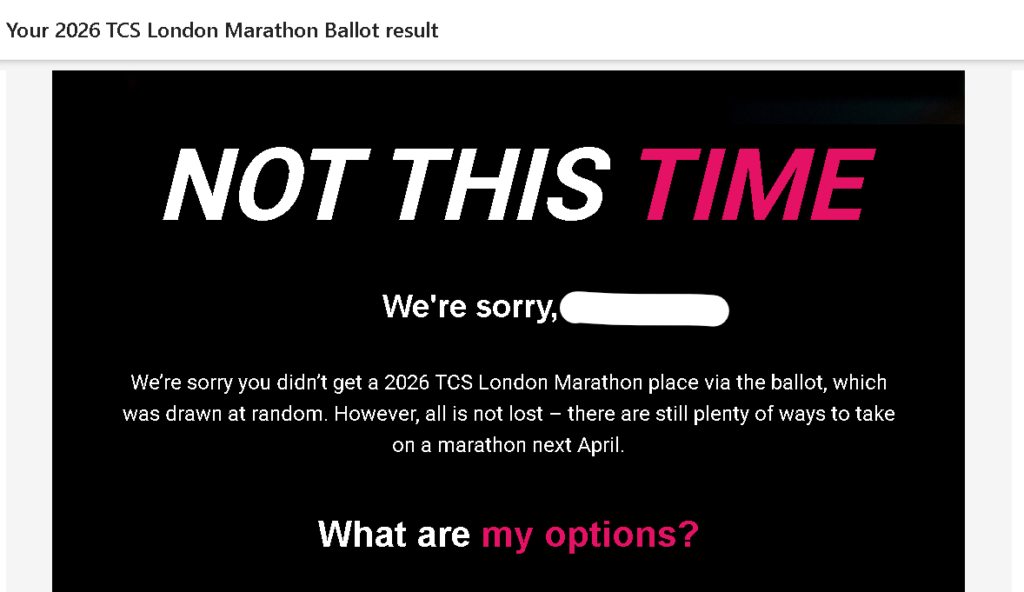Click "on a marathon next April." line
The height and width of the screenshot is (592, 1024).
pyautogui.click(x=508, y=445)
